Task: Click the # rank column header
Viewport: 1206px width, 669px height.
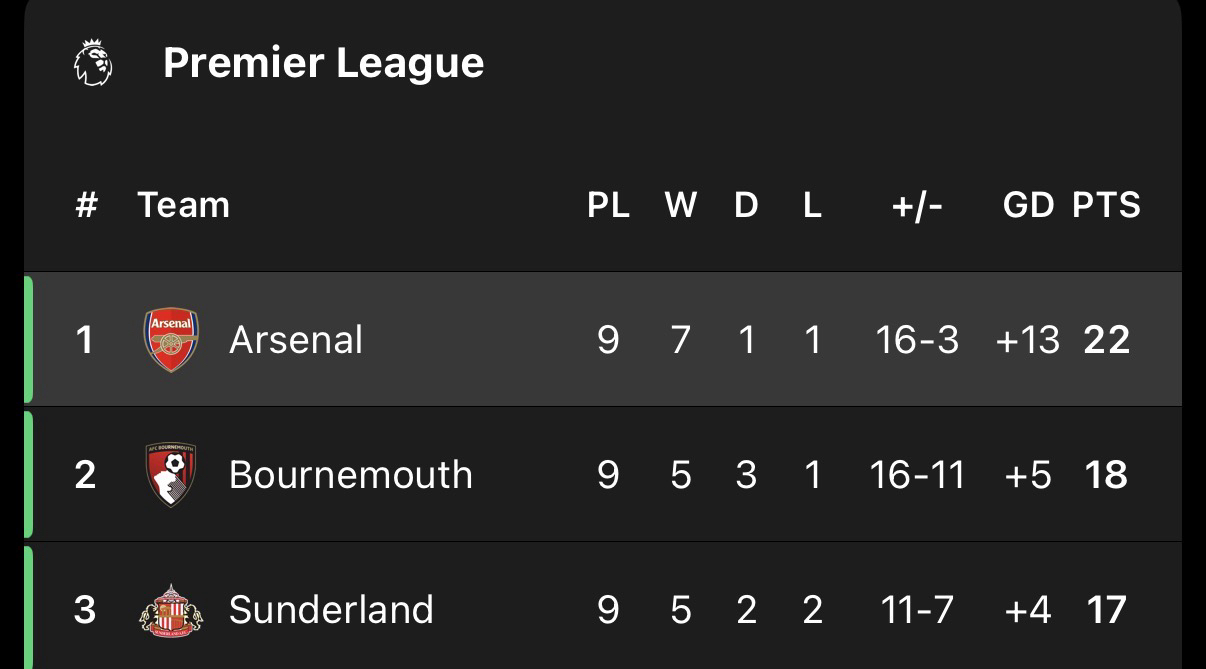Action: [86, 205]
